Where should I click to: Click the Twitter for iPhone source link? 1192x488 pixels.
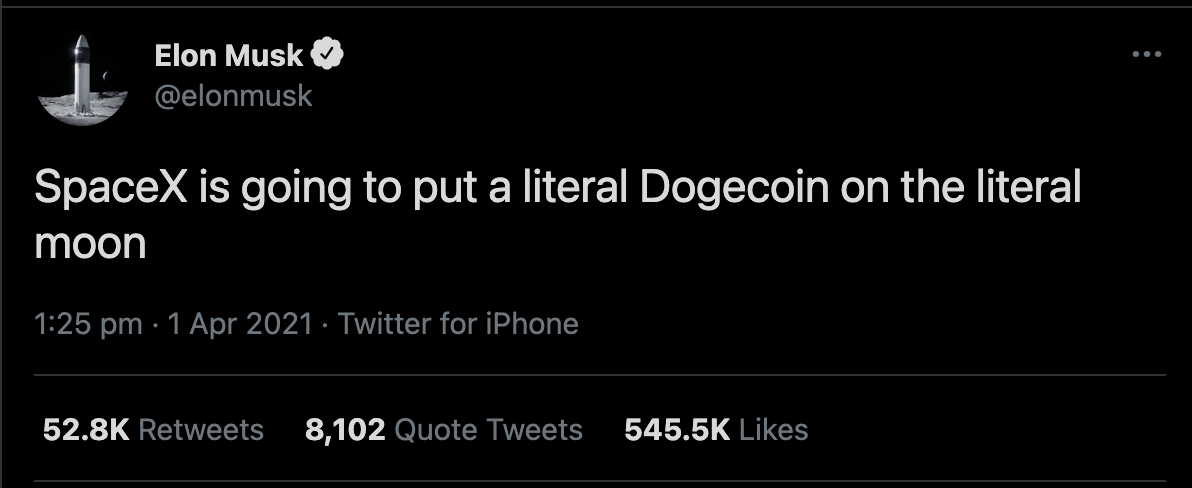tap(459, 324)
